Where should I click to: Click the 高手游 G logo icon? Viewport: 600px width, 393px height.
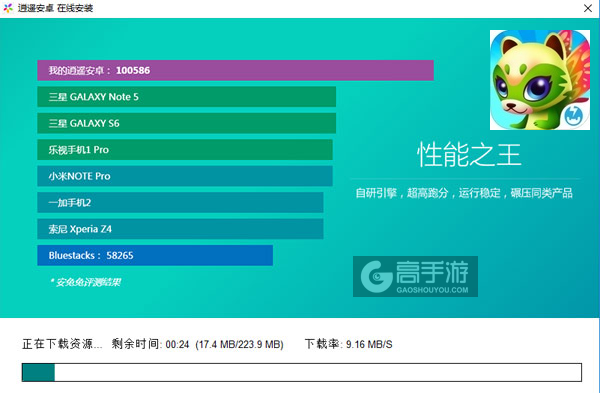[377, 276]
